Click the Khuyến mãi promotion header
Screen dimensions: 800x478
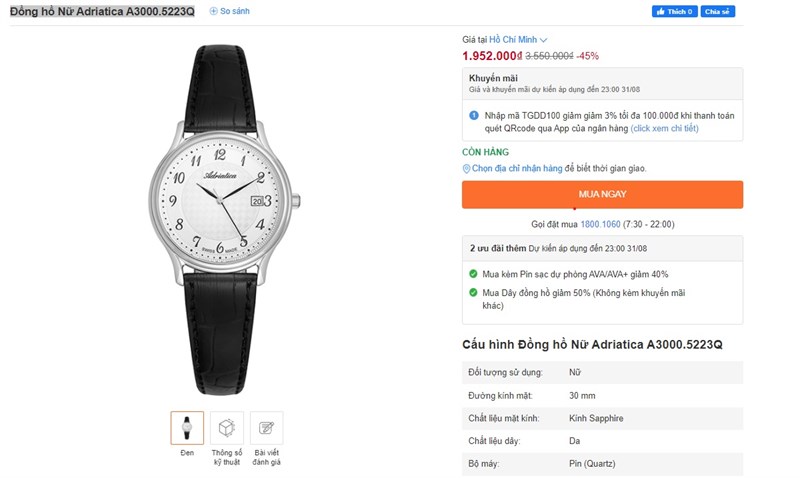(494, 77)
